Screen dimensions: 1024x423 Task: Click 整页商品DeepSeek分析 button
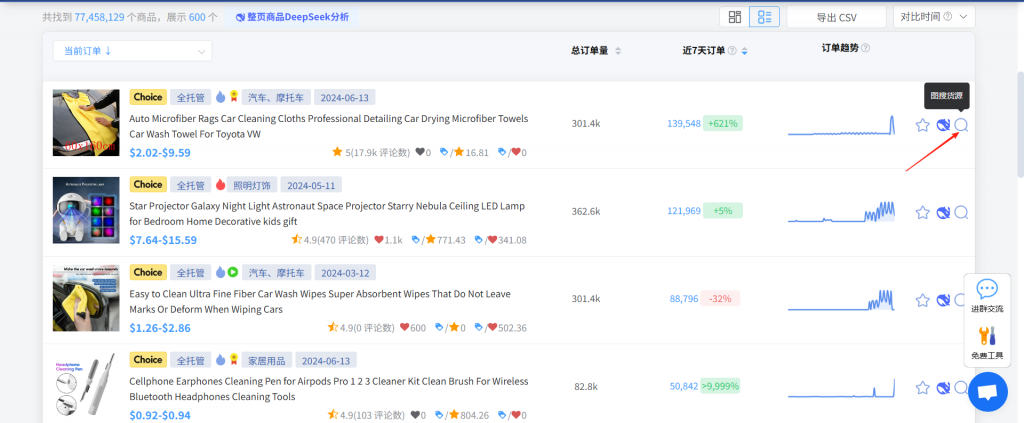tap(290, 17)
